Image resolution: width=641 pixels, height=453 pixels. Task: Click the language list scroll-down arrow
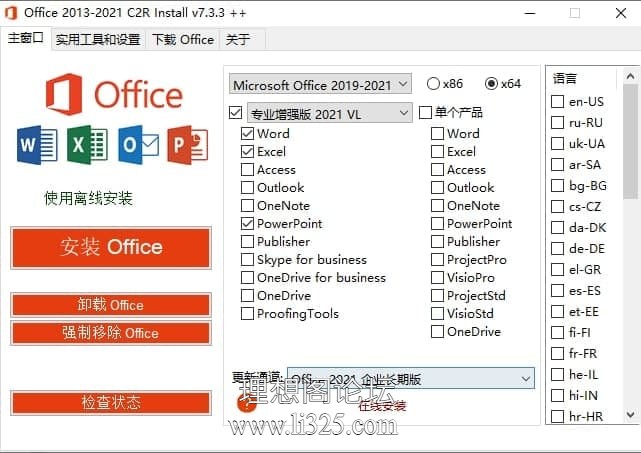630,415
